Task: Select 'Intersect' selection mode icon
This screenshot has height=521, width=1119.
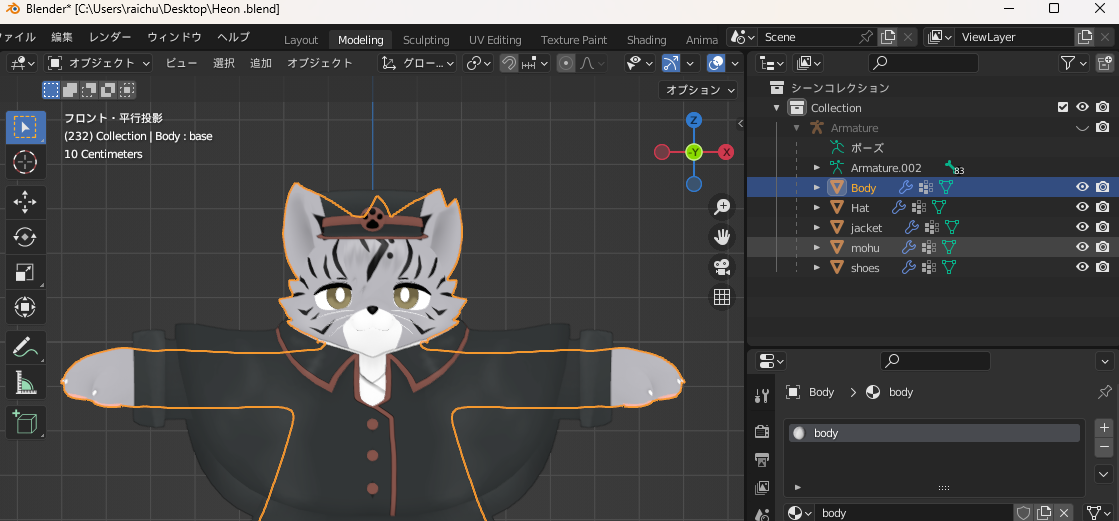Action: pos(127,90)
